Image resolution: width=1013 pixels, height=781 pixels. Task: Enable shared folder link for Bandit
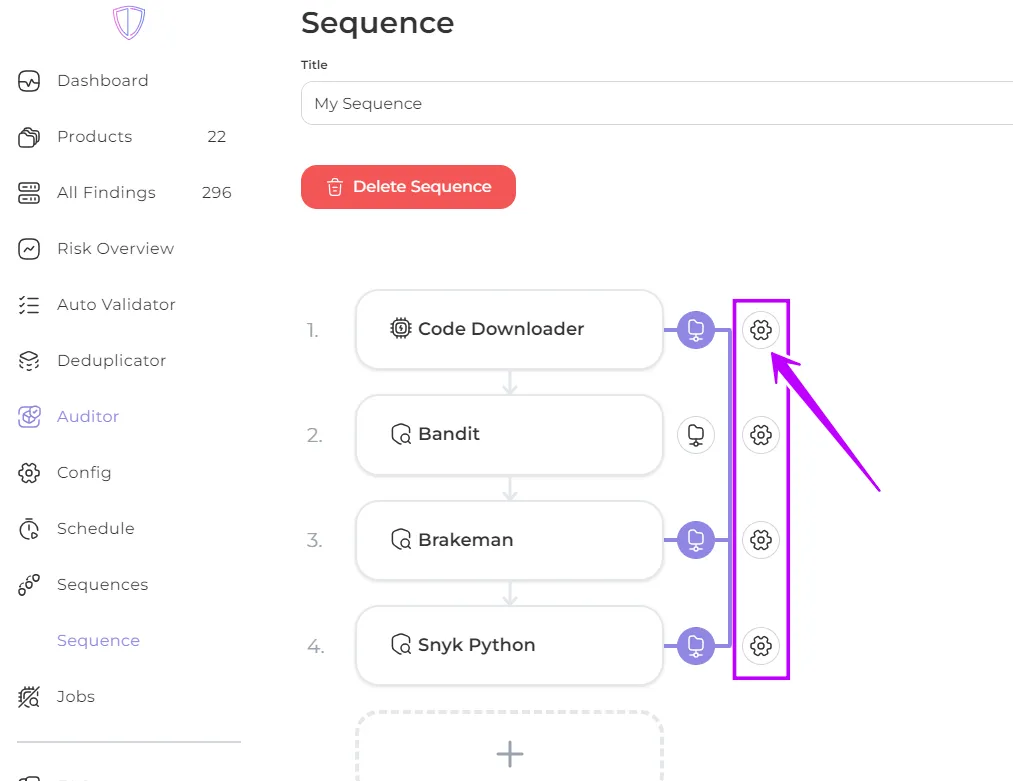coord(696,435)
